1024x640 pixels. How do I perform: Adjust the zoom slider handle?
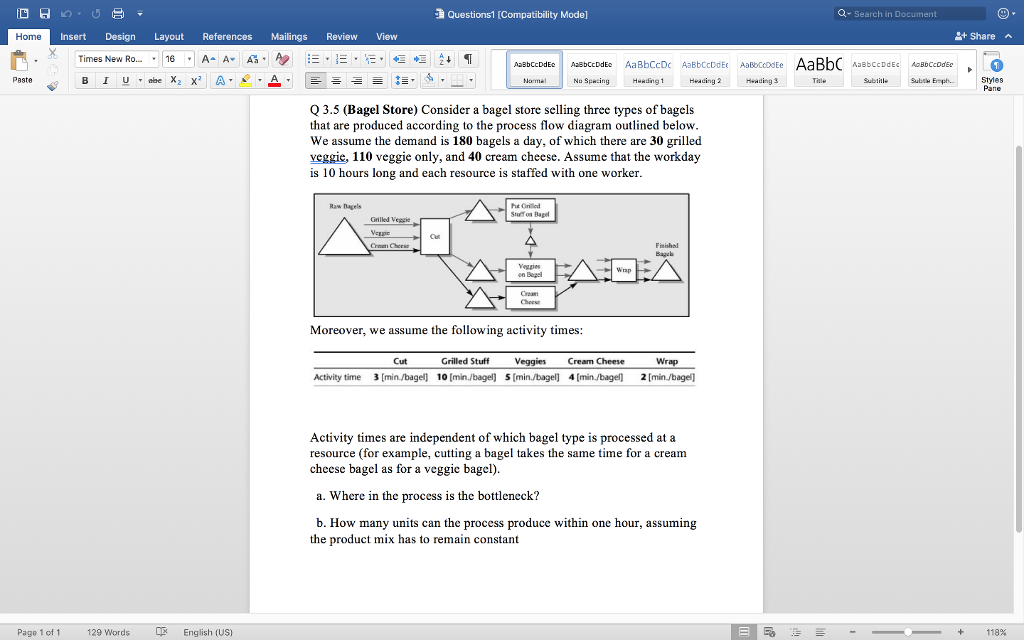pos(908,632)
